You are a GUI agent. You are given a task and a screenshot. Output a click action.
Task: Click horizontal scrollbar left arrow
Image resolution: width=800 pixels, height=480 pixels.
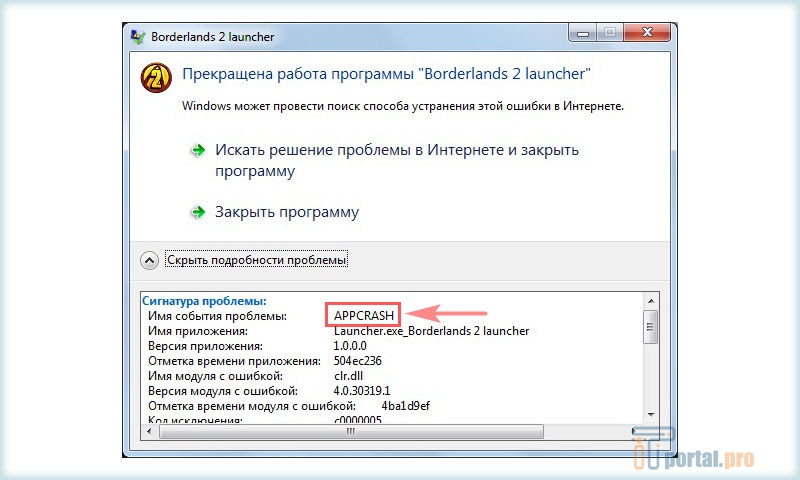pyautogui.click(x=149, y=432)
